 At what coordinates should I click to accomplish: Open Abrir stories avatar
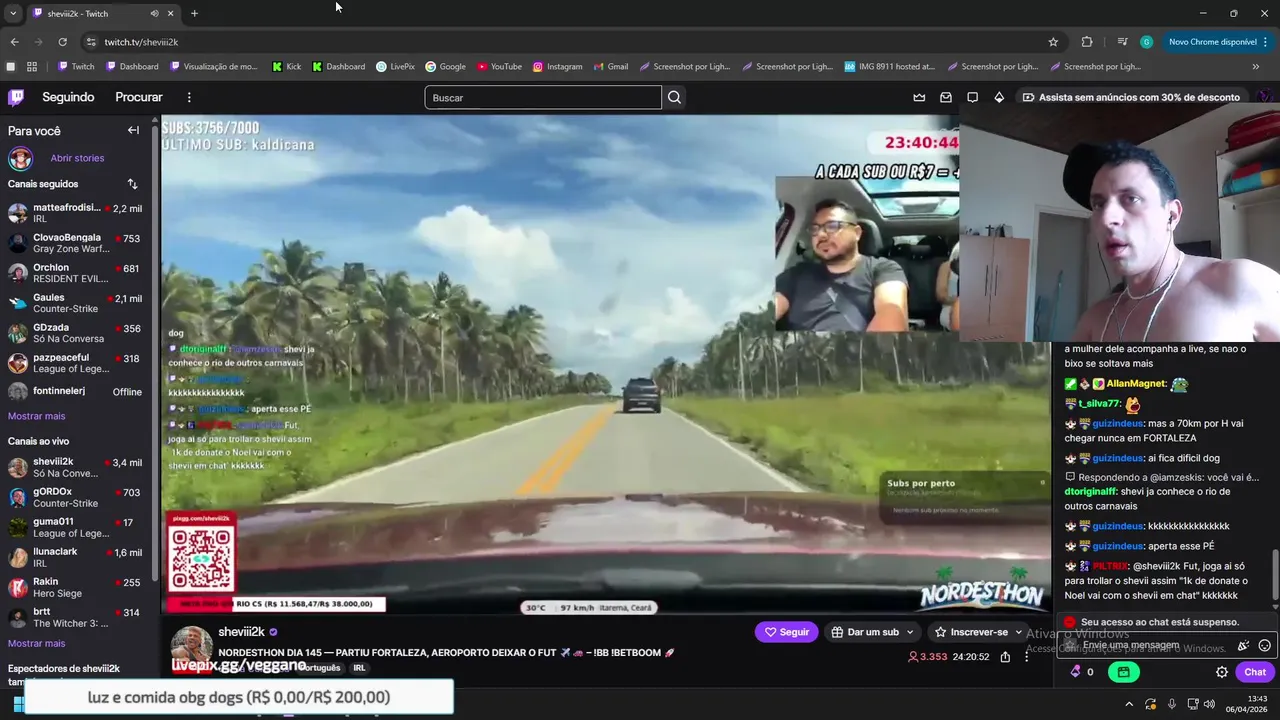click(20, 158)
